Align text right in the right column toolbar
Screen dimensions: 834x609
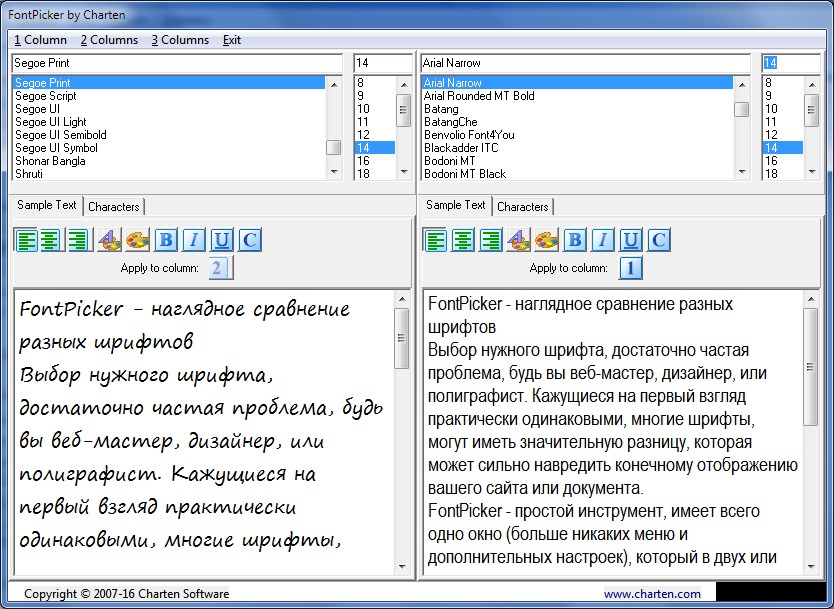pos(491,240)
